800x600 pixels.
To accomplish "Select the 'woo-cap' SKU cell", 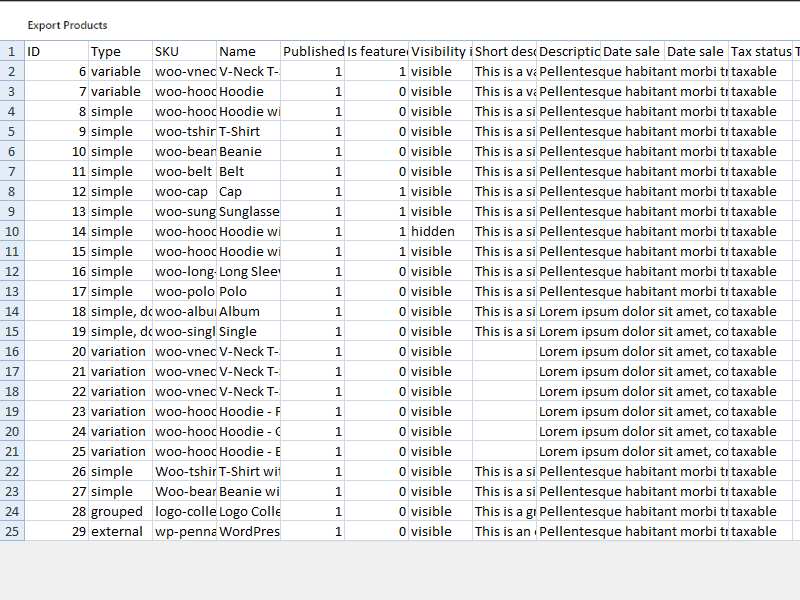I will 184,191.
